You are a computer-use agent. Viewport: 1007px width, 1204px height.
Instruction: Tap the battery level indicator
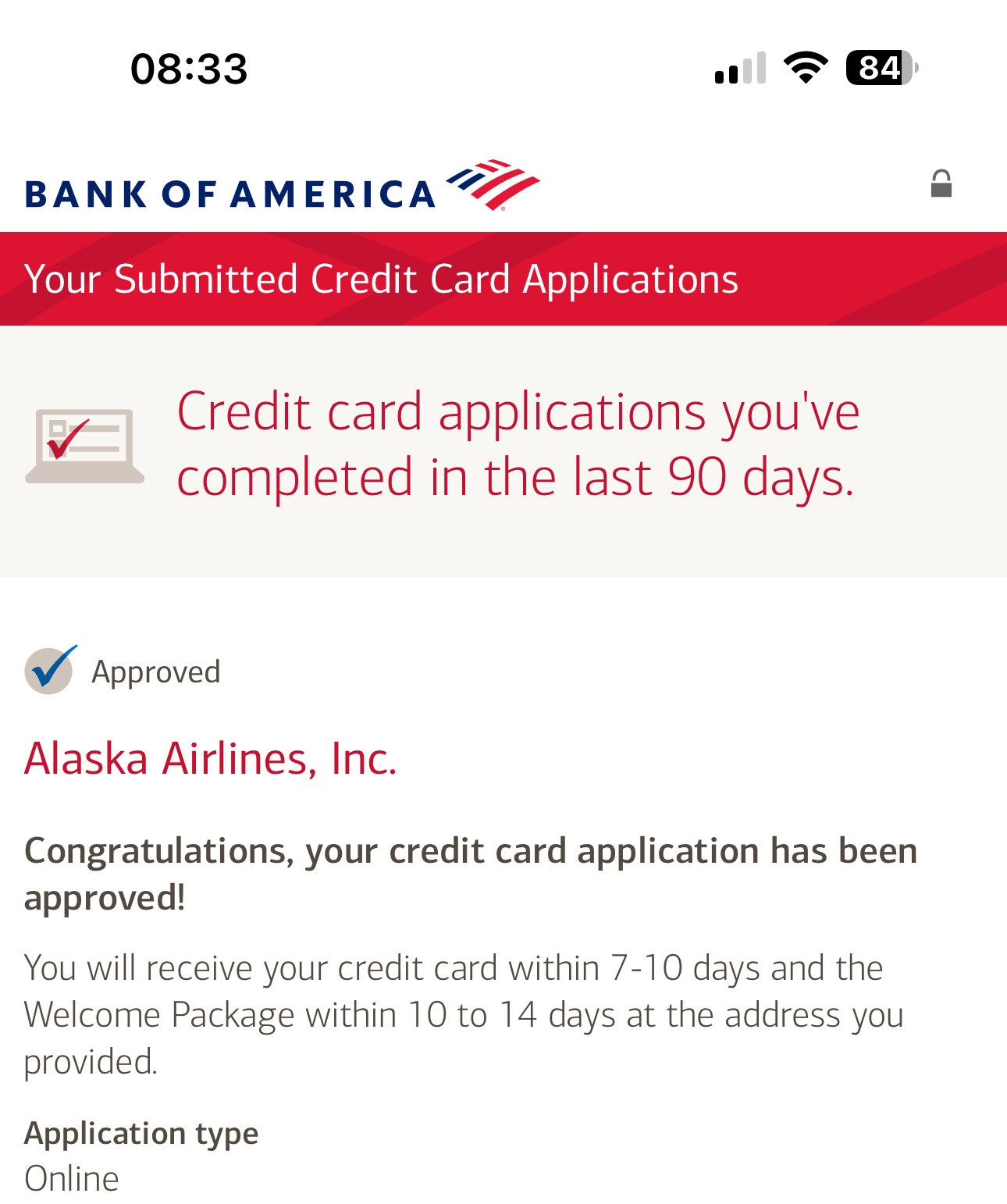881,68
